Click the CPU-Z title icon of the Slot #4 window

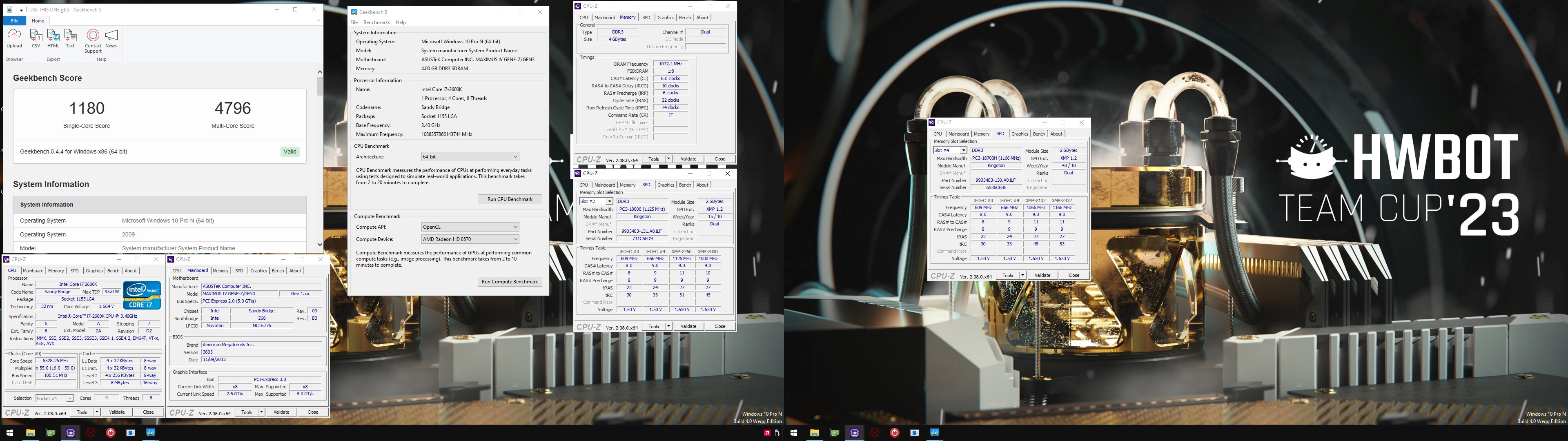pyautogui.click(x=933, y=122)
